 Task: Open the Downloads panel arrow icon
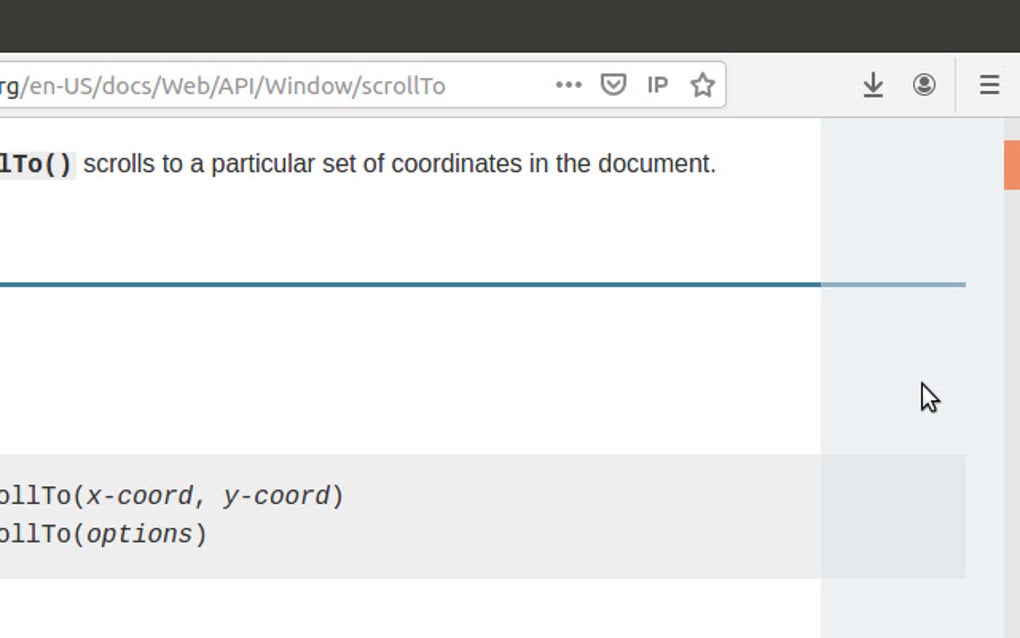coord(873,85)
